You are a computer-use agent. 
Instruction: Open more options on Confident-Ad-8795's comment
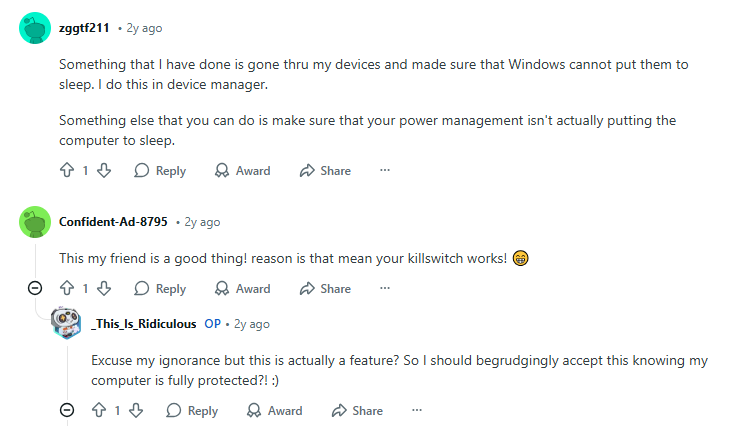pos(385,289)
